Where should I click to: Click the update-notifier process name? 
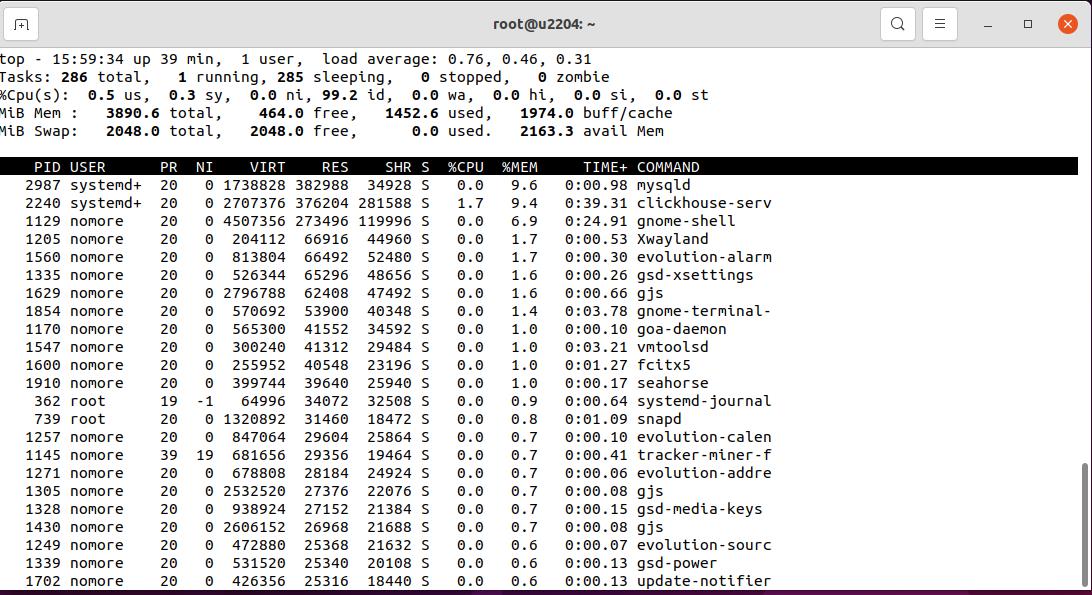click(x=703, y=581)
